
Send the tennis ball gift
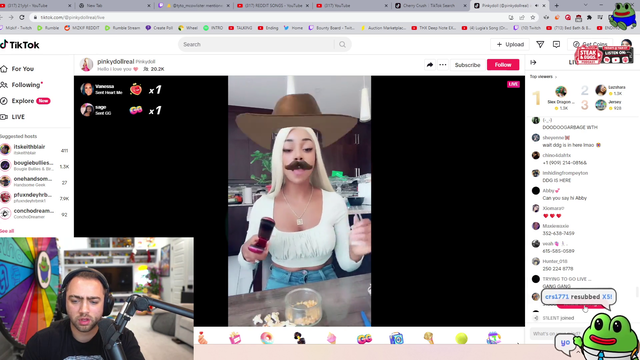point(461,338)
